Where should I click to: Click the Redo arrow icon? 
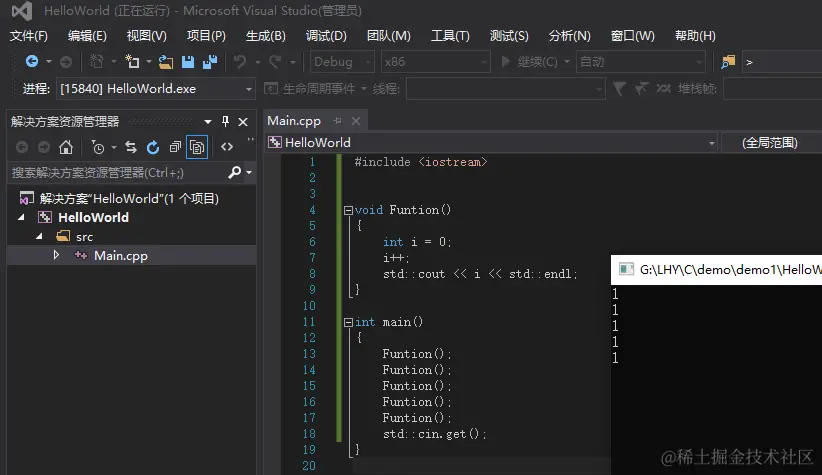pos(275,62)
